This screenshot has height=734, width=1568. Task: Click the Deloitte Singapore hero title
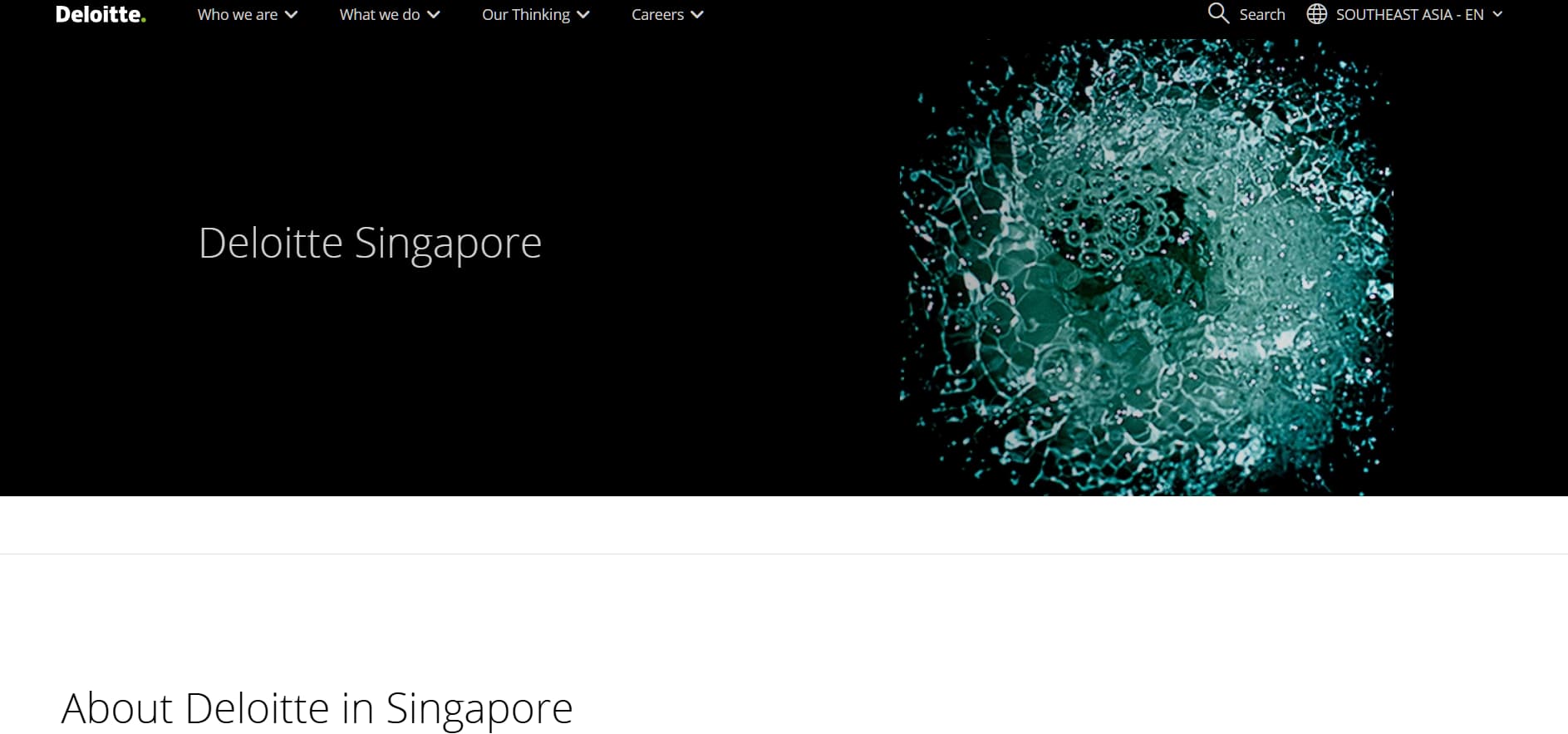tap(370, 244)
